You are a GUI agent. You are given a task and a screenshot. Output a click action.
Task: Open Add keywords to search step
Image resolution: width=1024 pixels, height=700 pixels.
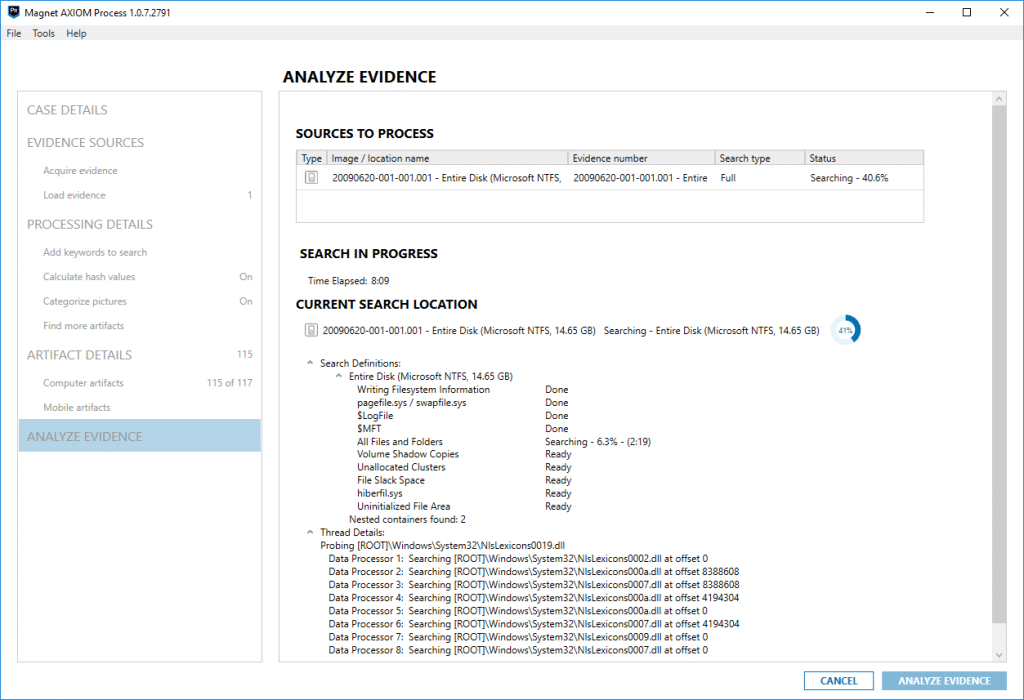[x=95, y=252]
